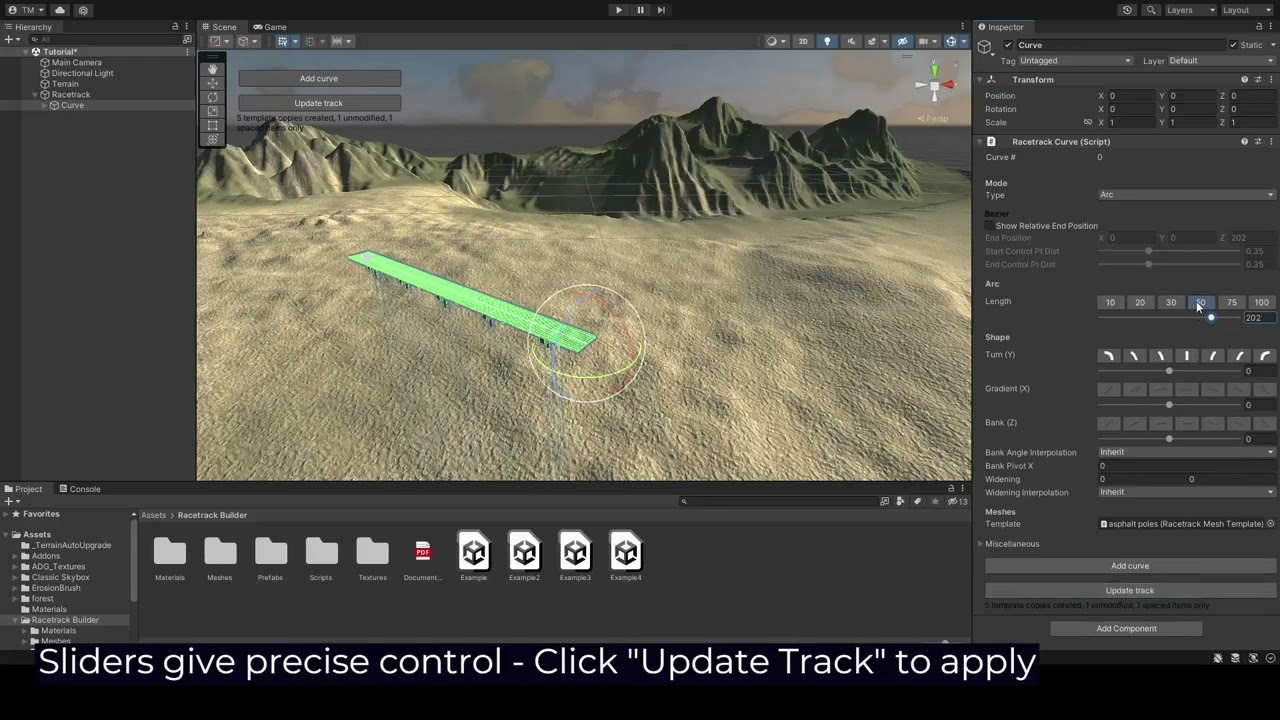This screenshot has width=1280, height=720.
Task: Open the Mode Type dropdown set to Arc
Action: (1187, 195)
